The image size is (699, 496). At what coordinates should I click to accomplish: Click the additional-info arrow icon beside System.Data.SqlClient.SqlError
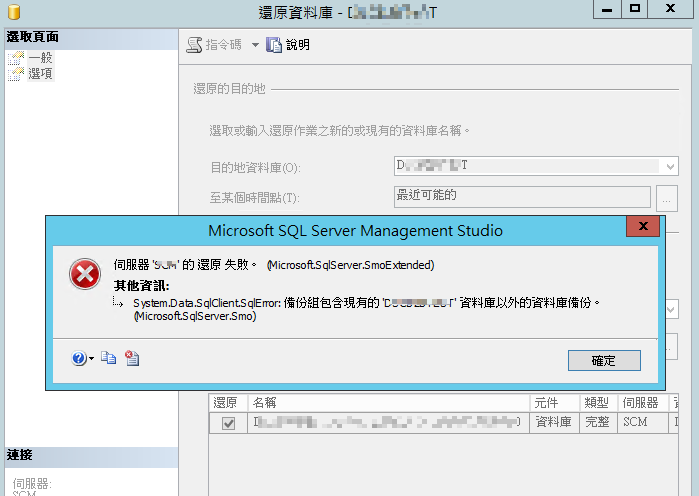(x=118, y=303)
